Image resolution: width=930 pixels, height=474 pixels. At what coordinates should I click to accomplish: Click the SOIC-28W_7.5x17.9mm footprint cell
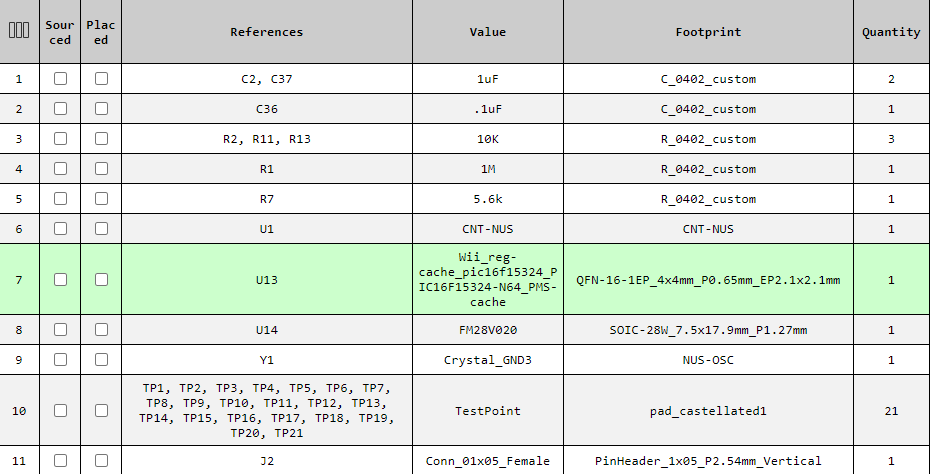(708, 330)
